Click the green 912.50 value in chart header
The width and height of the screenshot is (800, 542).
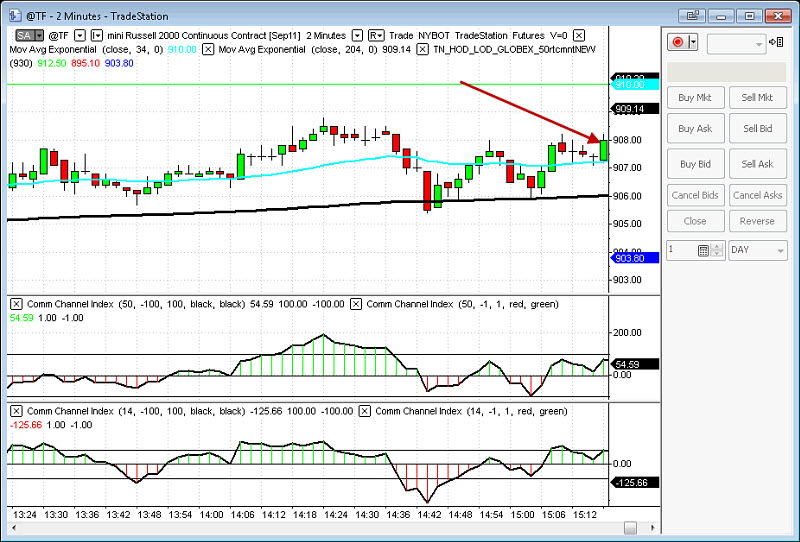coord(52,63)
